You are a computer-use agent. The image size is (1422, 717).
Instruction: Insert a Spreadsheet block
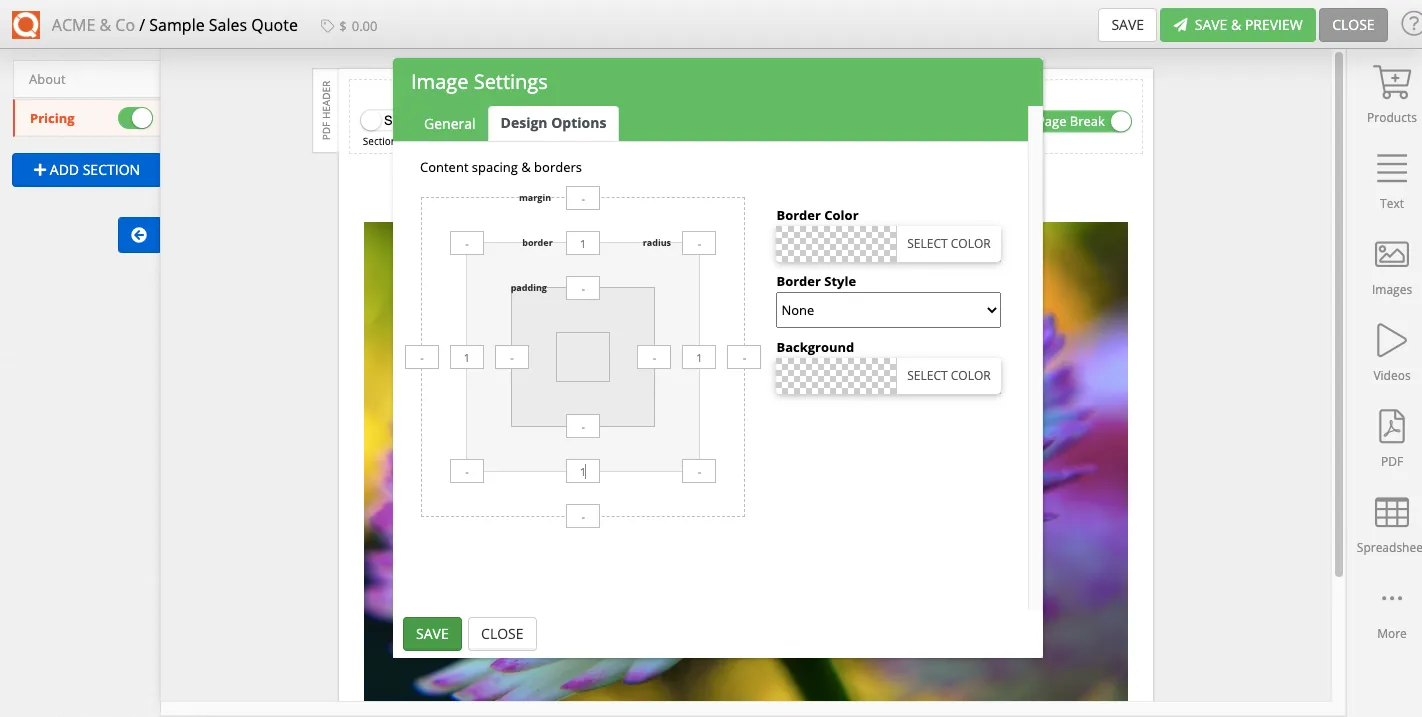tap(1390, 524)
